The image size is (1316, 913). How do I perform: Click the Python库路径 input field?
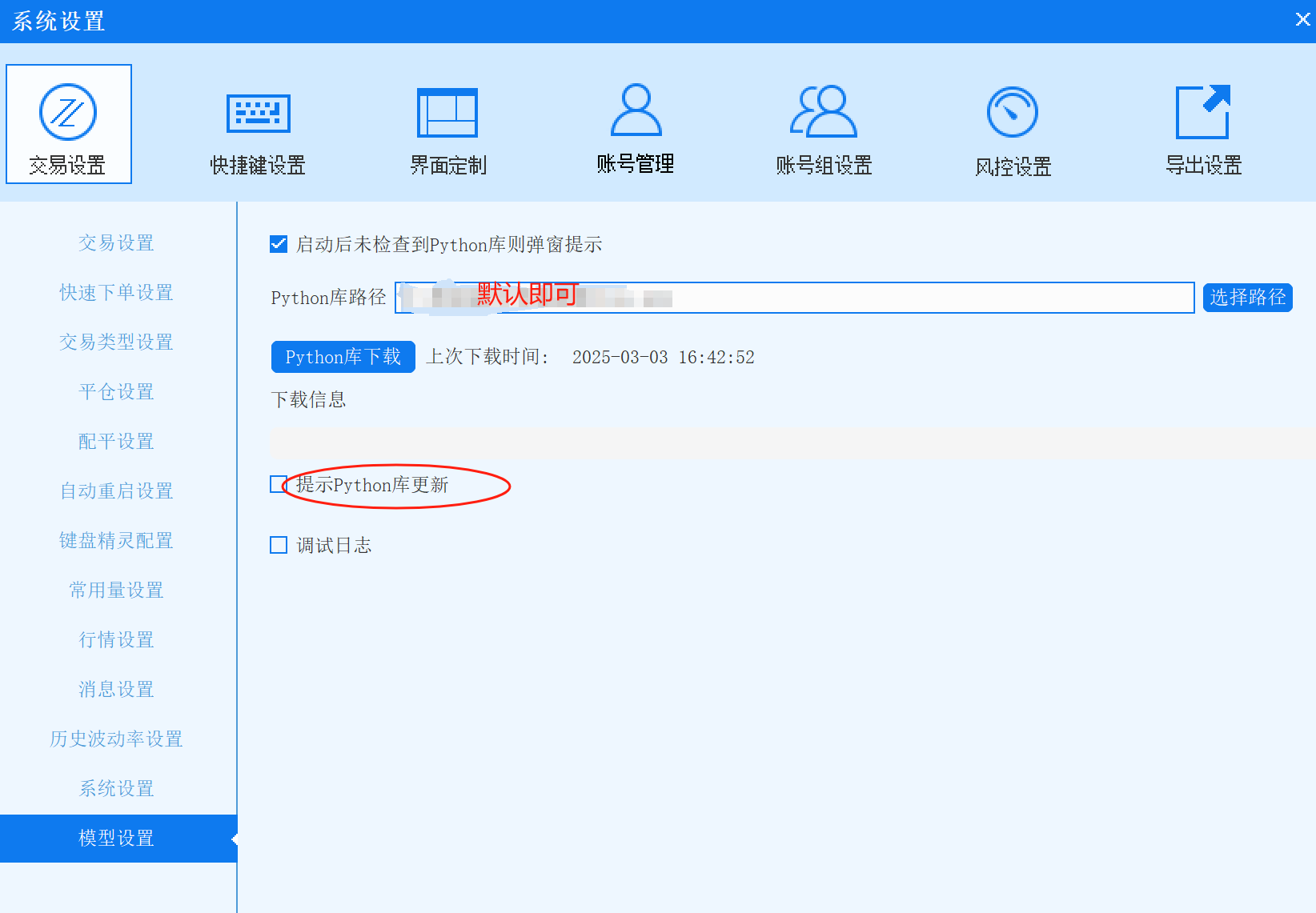tap(881, 298)
